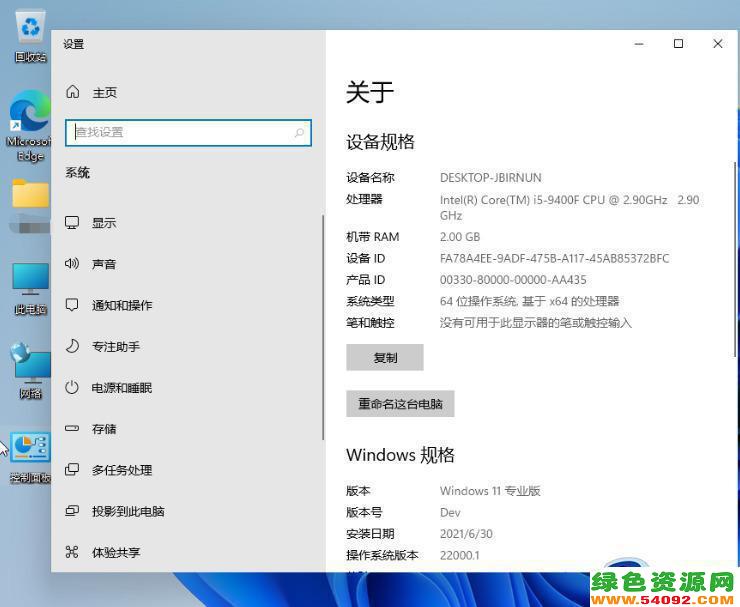This screenshot has width=740, height=607.
Task: Open the 显示 settings page
Action: tap(104, 223)
